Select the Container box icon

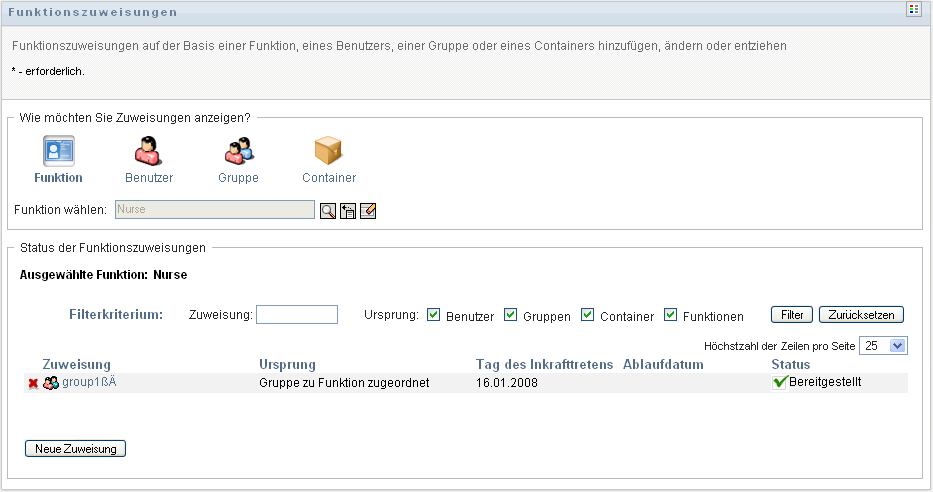328,151
